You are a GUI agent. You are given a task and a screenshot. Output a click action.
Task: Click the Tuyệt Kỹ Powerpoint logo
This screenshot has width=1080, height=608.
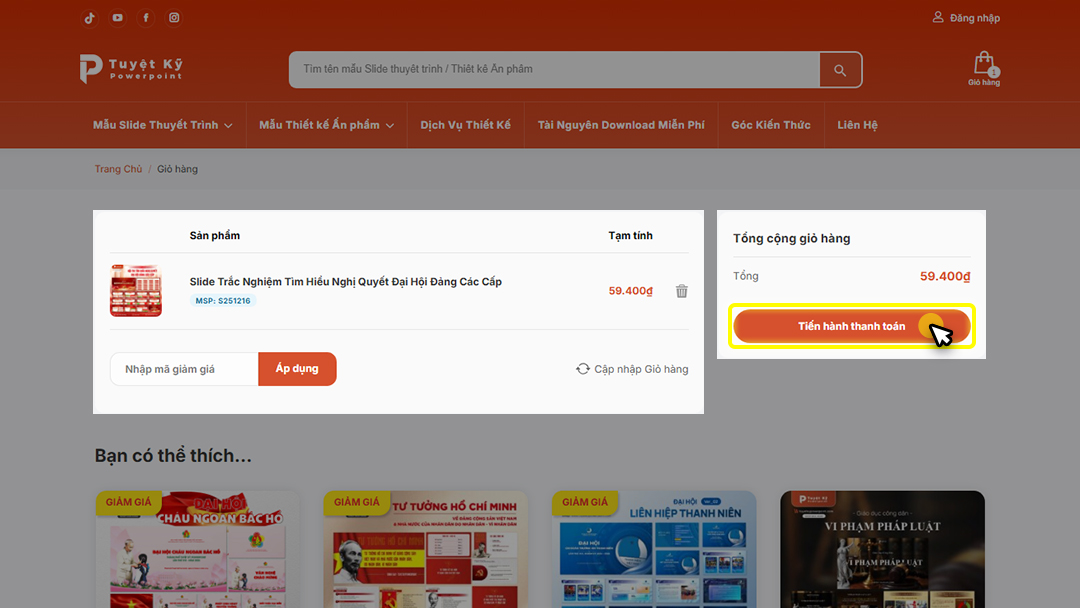(129, 69)
